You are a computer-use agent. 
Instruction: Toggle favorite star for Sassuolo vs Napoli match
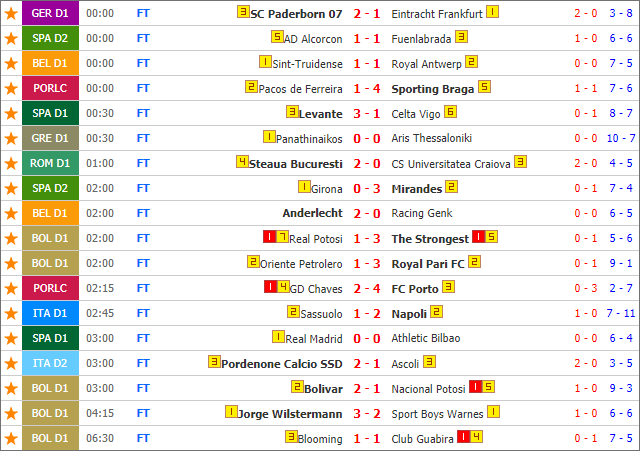[11, 313]
